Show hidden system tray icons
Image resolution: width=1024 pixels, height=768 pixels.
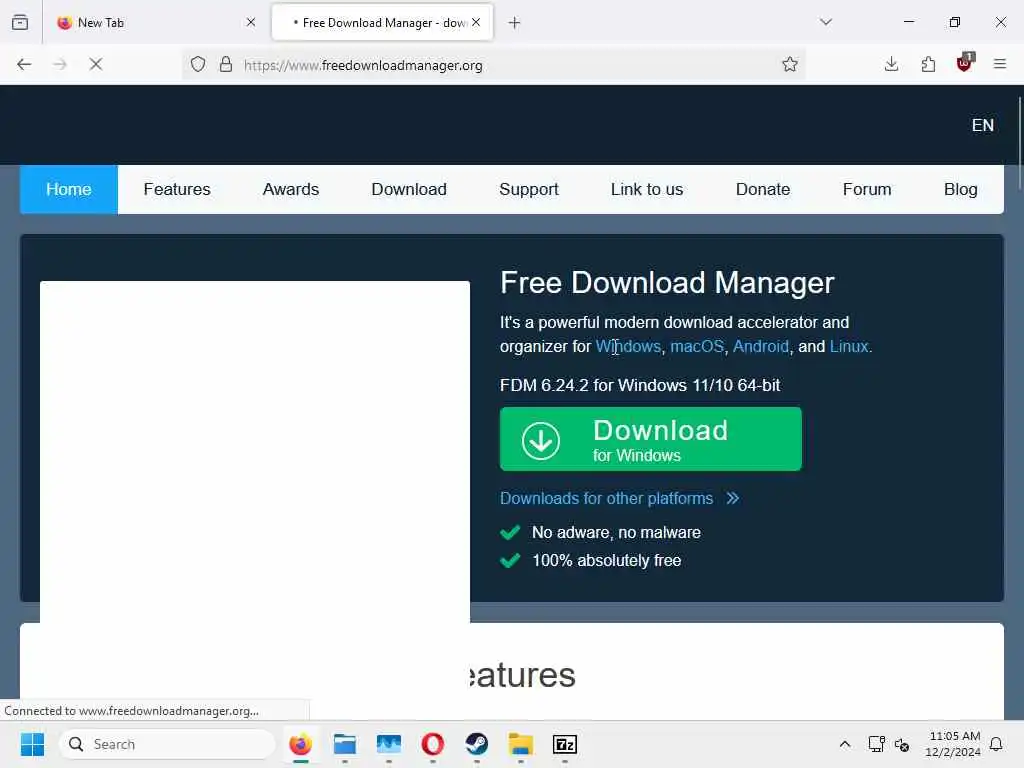pos(844,744)
